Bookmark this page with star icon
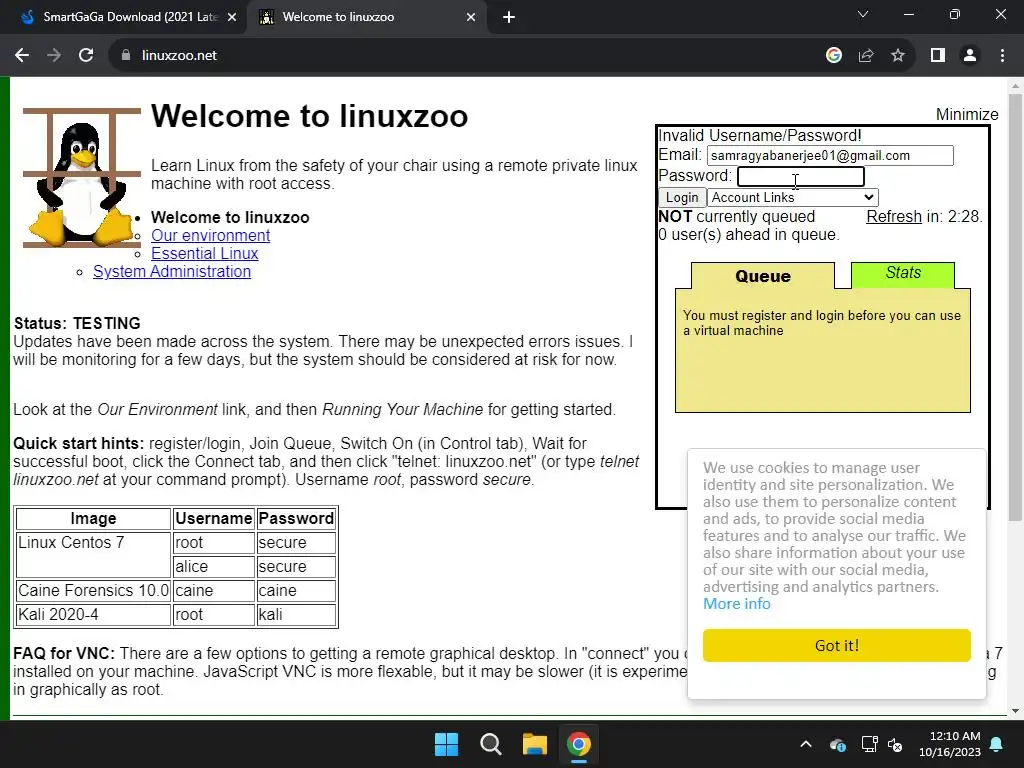 click(898, 56)
